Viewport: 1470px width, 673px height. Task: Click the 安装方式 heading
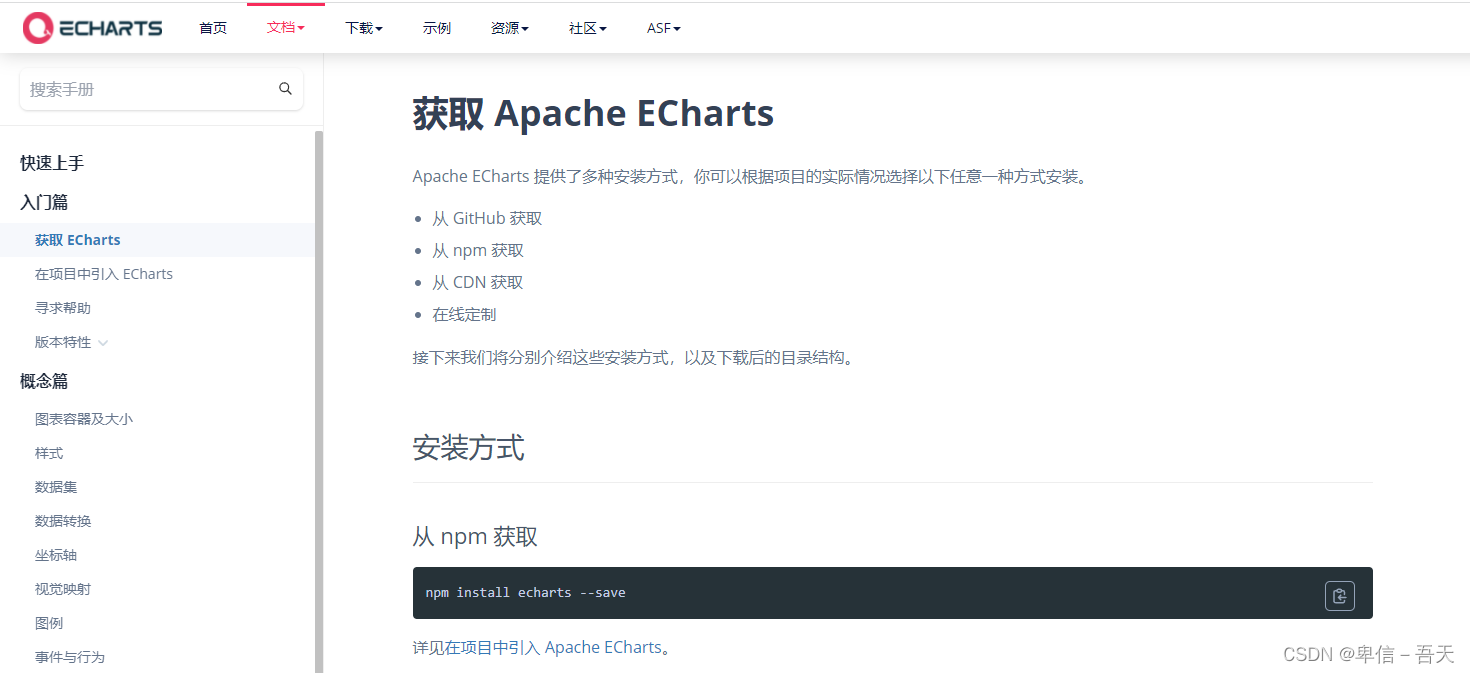[x=468, y=447]
